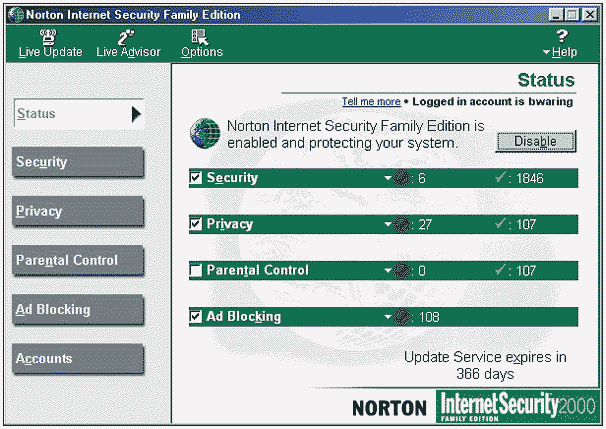This screenshot has width=606, height=429.
Task: Open the Ad Blocking sidebar section
Action: click(x=78, y=309)
